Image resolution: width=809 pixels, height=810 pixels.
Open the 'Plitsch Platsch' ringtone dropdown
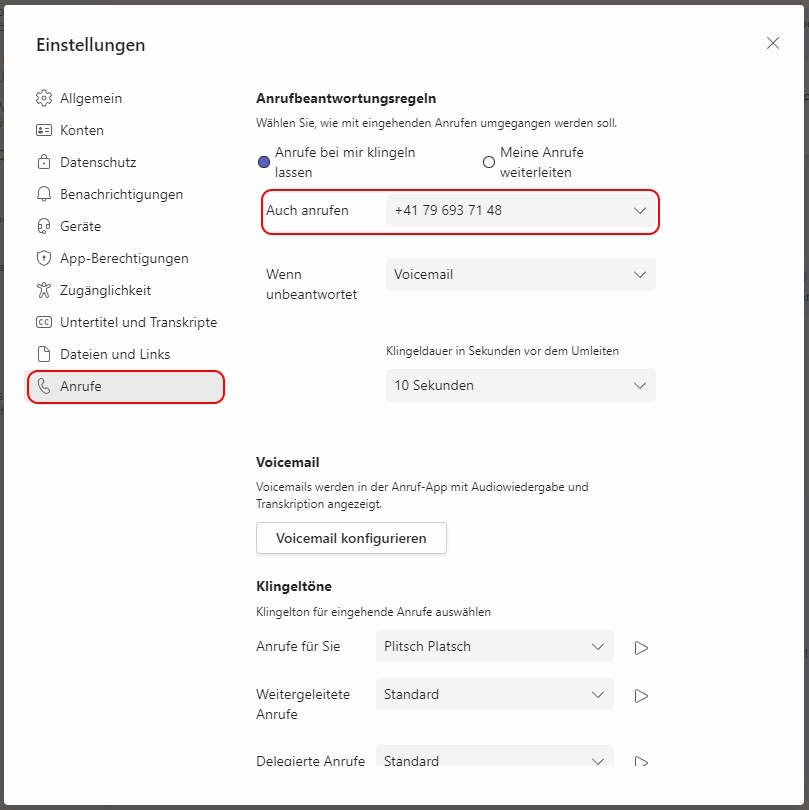(x=495, y=646)
